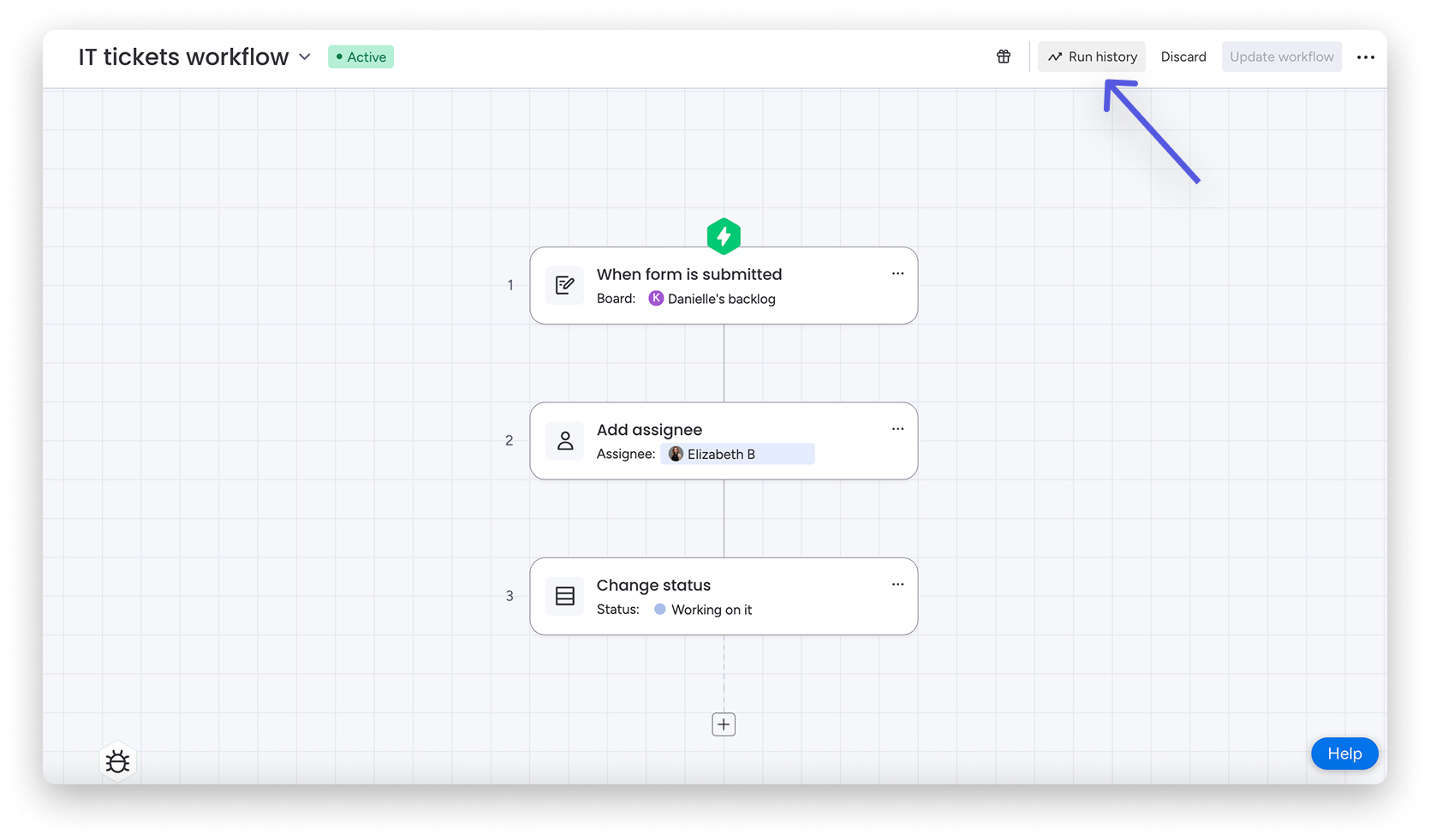
Task: Add a new step with plus button
Action: [724, 724]
